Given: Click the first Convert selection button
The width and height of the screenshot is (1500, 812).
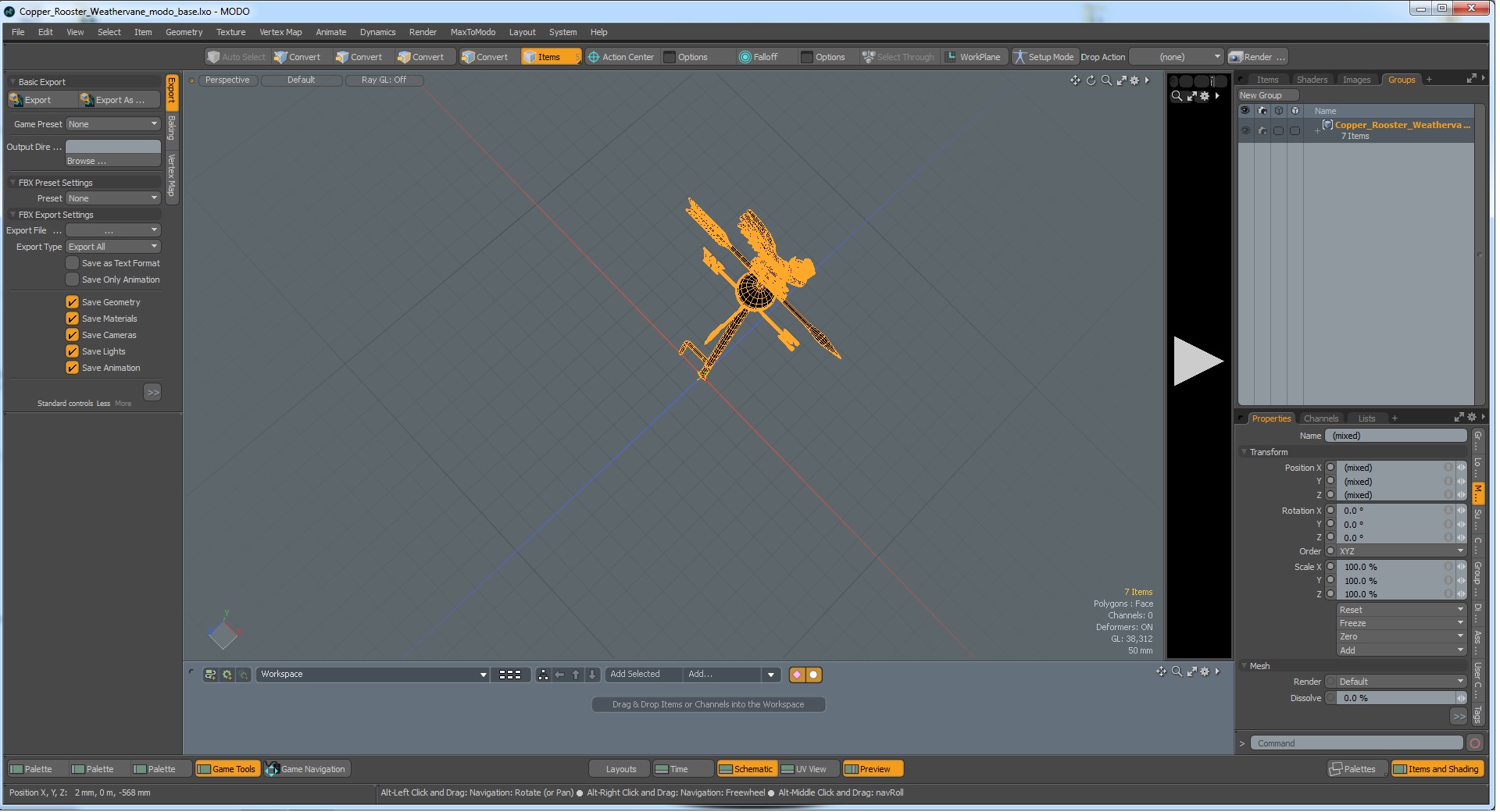Looking at the screenshot, I should pos(298,57).
